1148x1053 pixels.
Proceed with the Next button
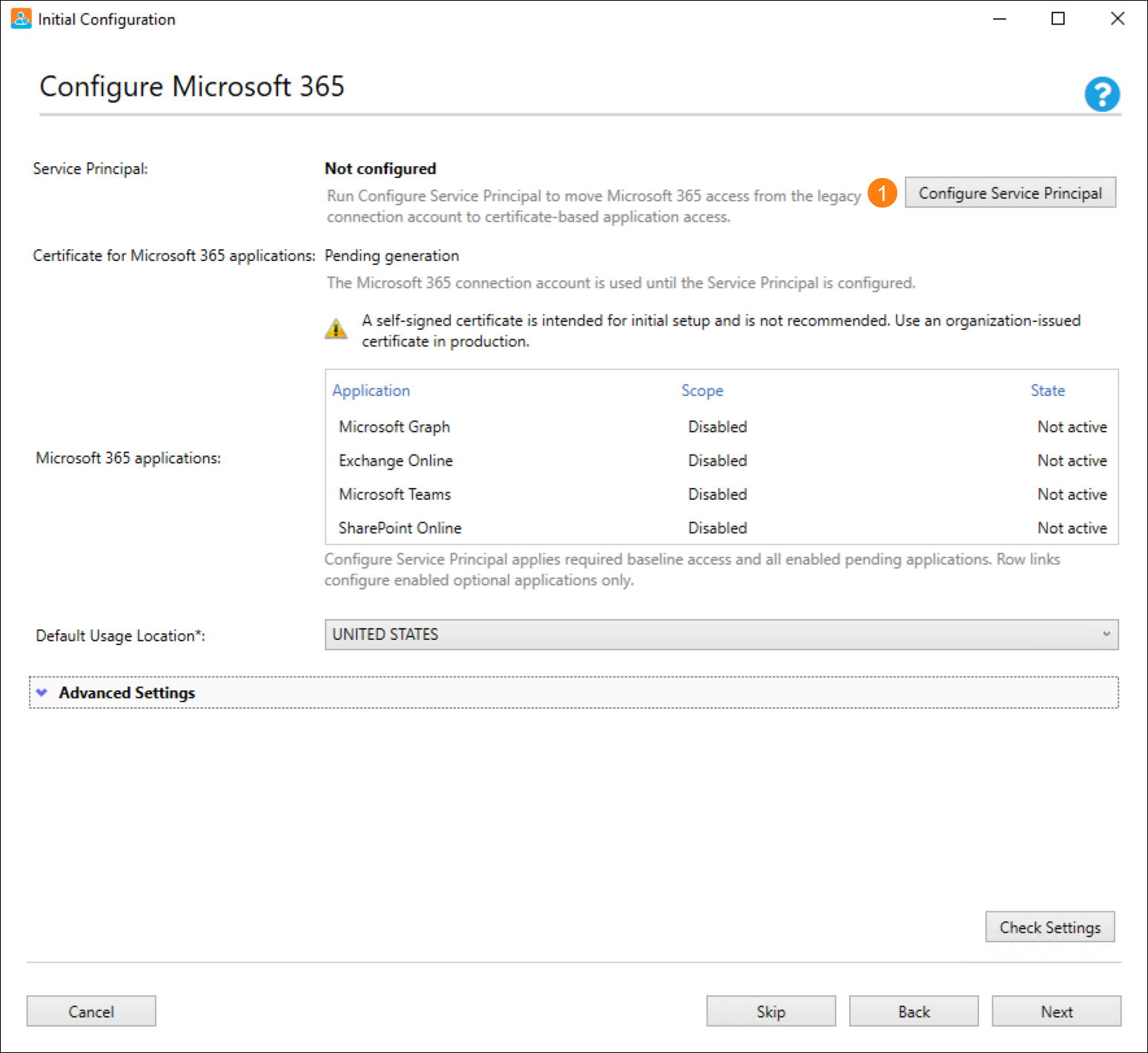point(1057,1011)
